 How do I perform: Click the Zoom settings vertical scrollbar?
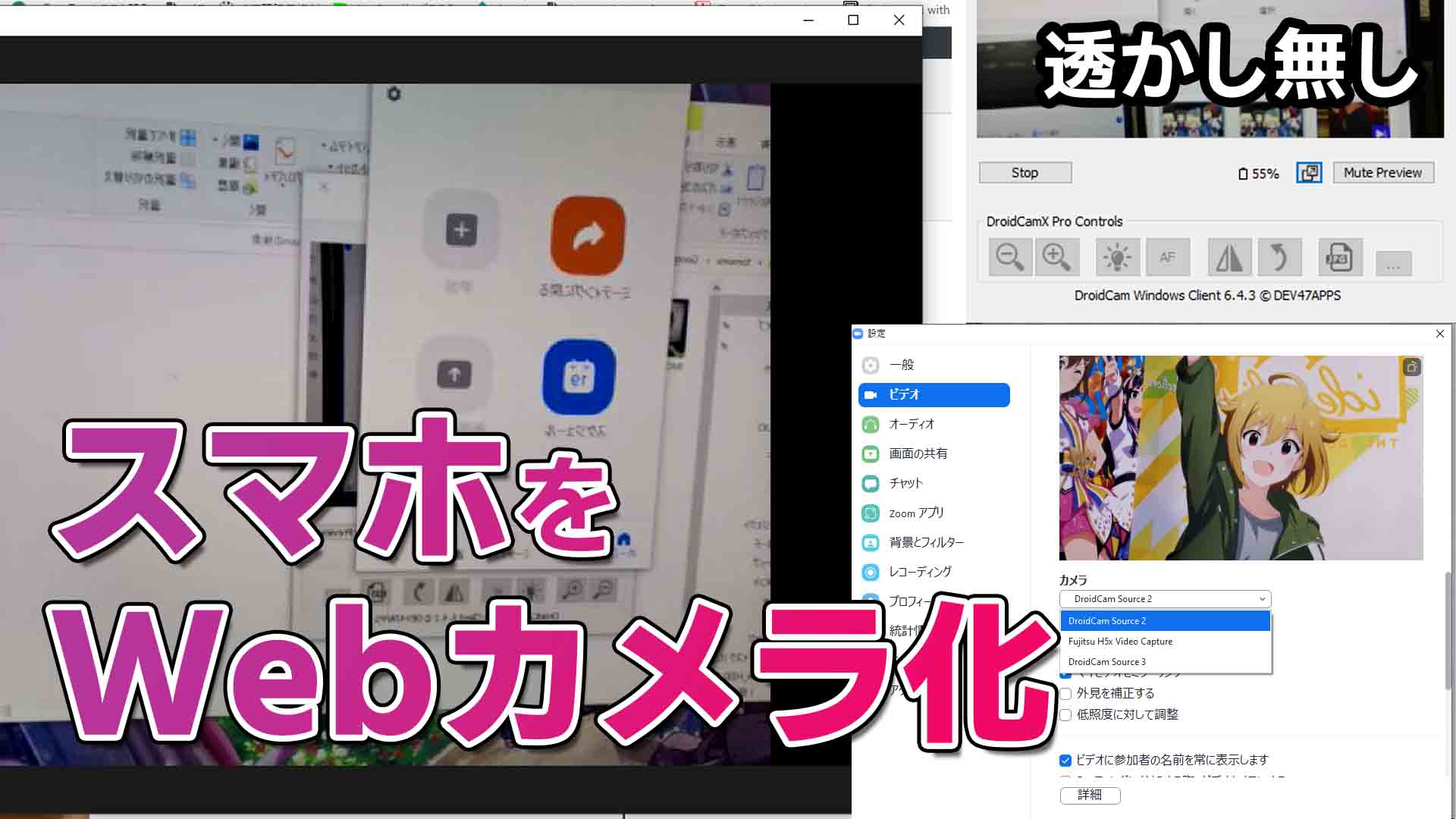click(x=1449, y=629)
